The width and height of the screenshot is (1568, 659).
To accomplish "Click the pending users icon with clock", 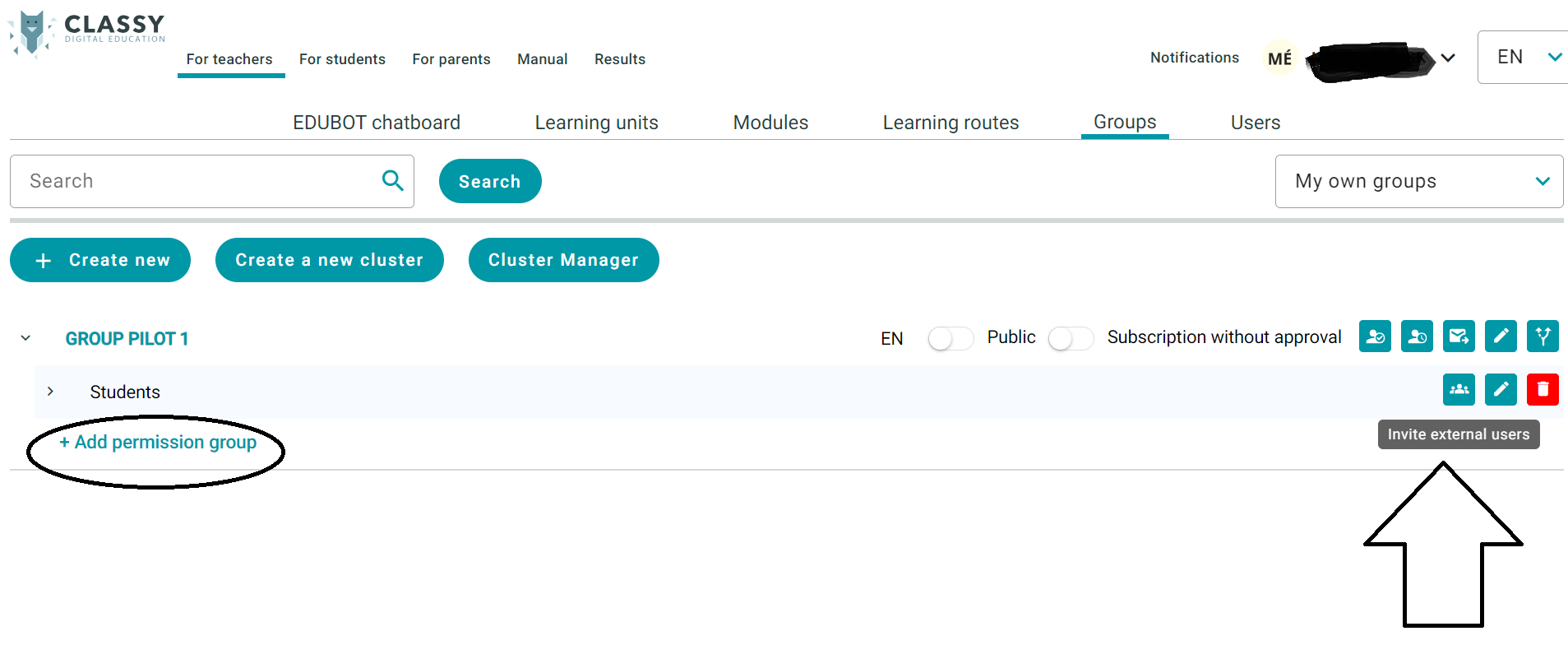I will tap(1417, 336).
